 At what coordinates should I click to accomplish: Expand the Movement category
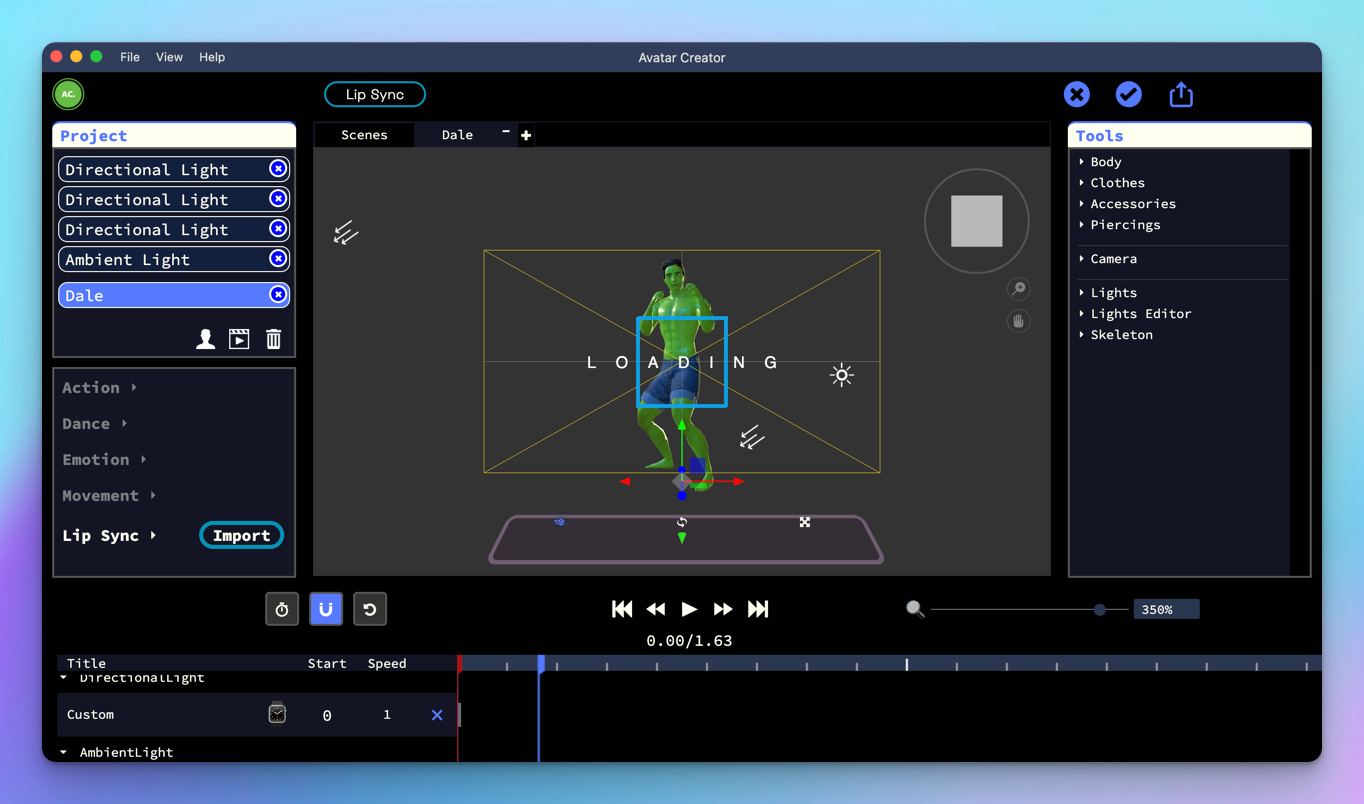109,495
